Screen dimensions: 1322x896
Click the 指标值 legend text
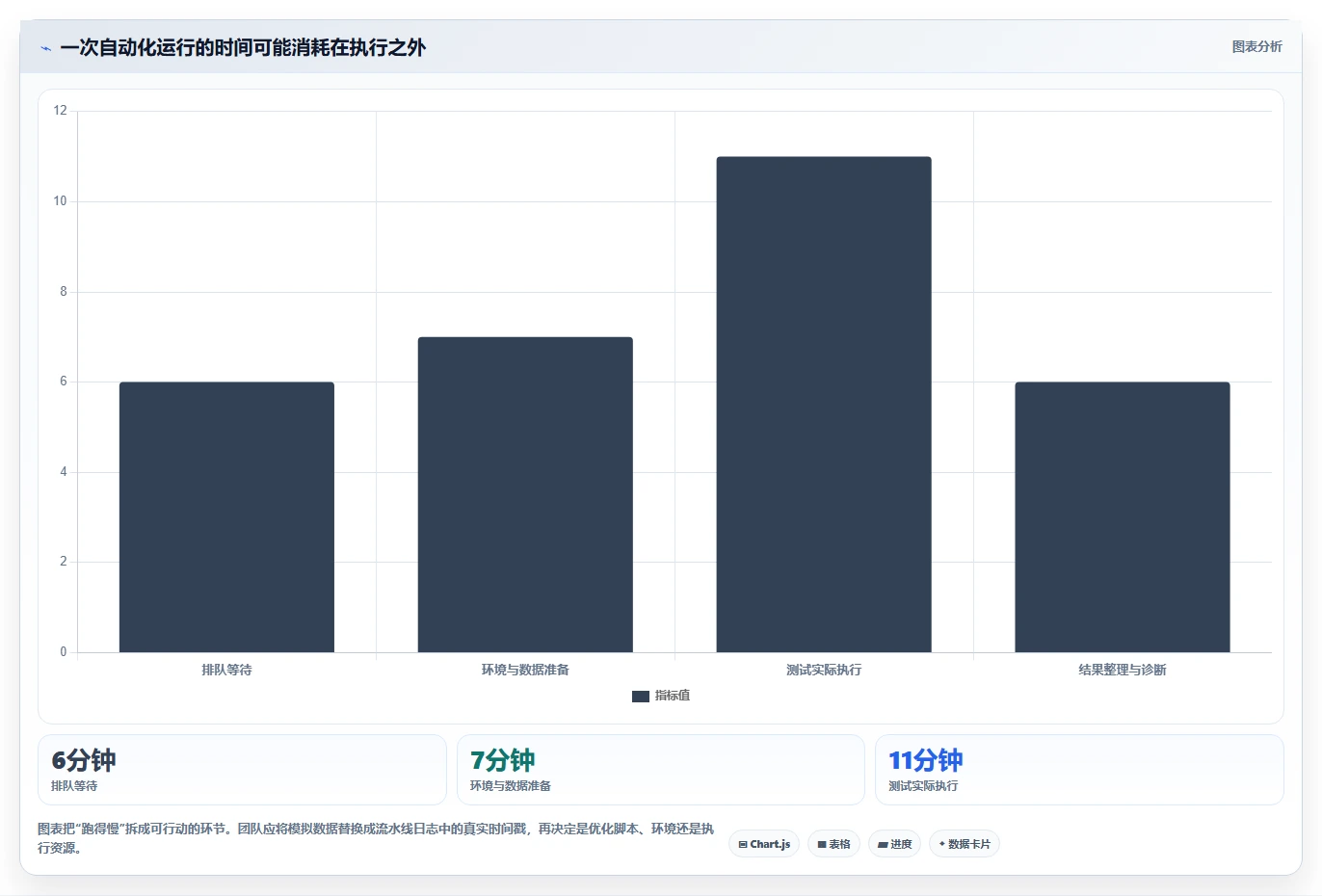pyautogui.click(x=673, y=696)
